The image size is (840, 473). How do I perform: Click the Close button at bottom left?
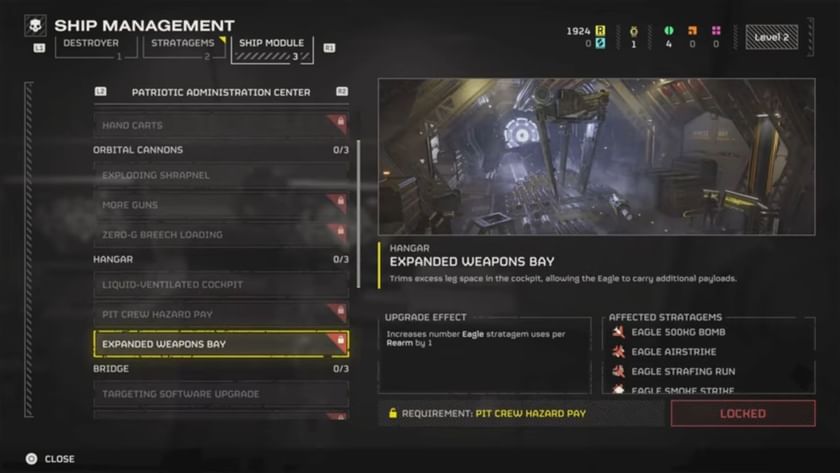tap(50, 459)
